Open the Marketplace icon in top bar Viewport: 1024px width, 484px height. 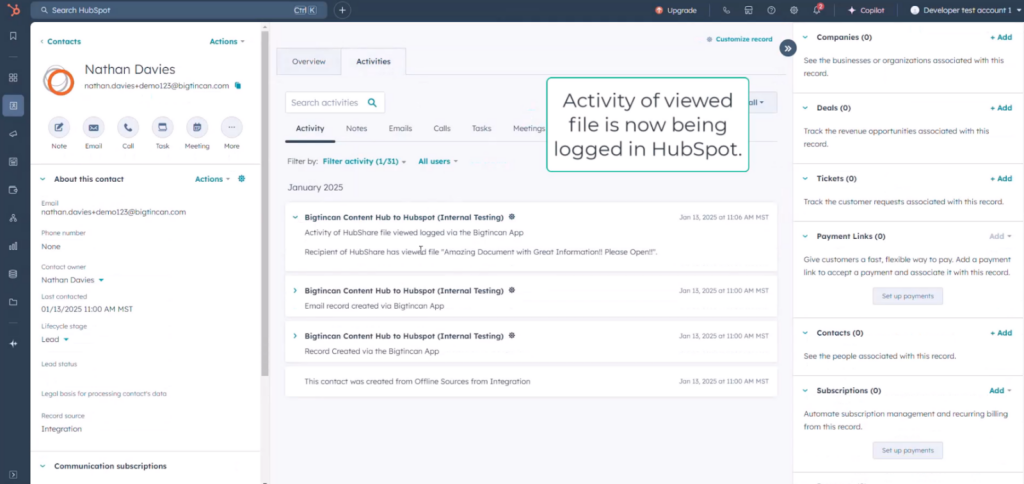[x=748, y=10]
